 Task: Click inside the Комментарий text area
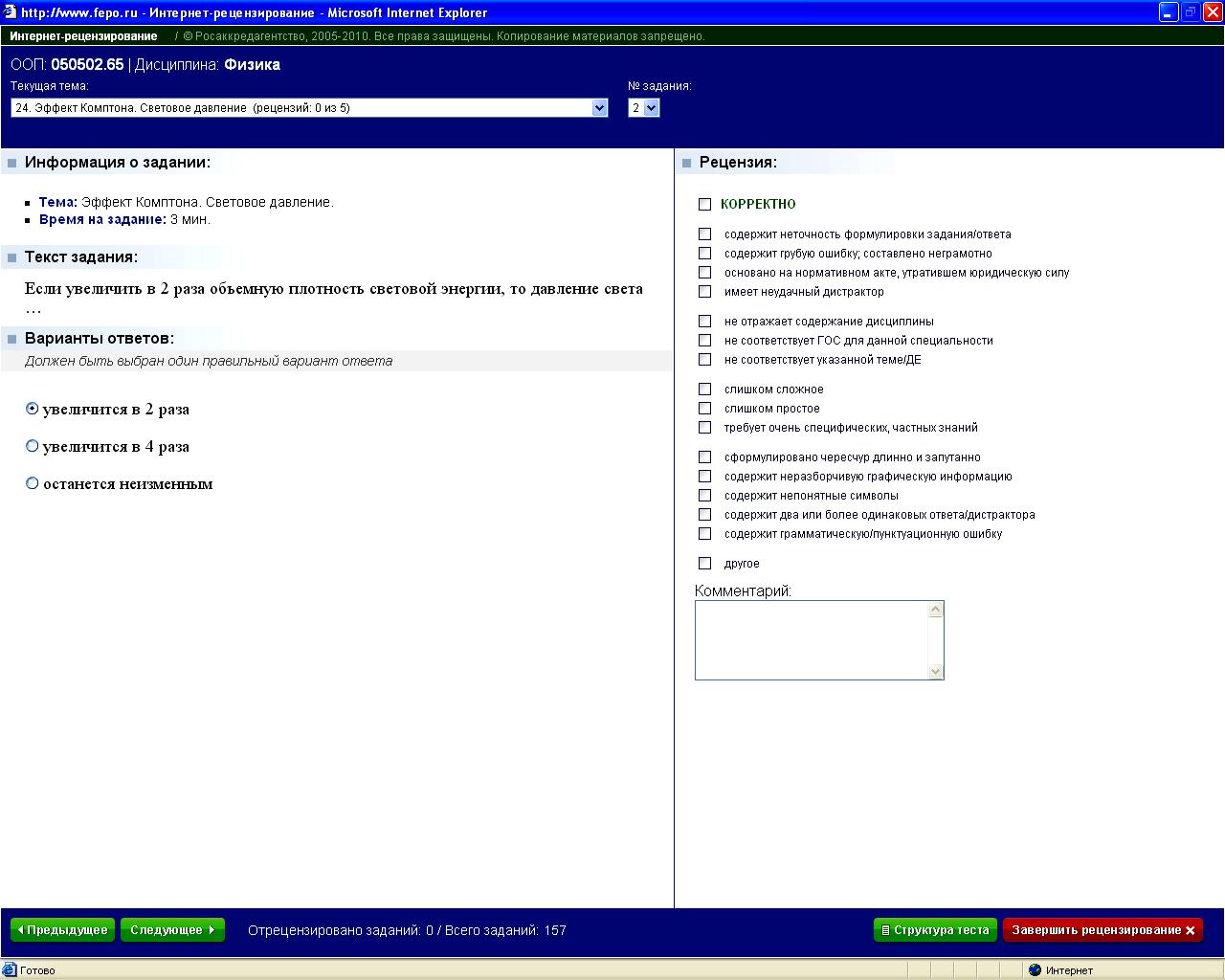coord(812,640)
